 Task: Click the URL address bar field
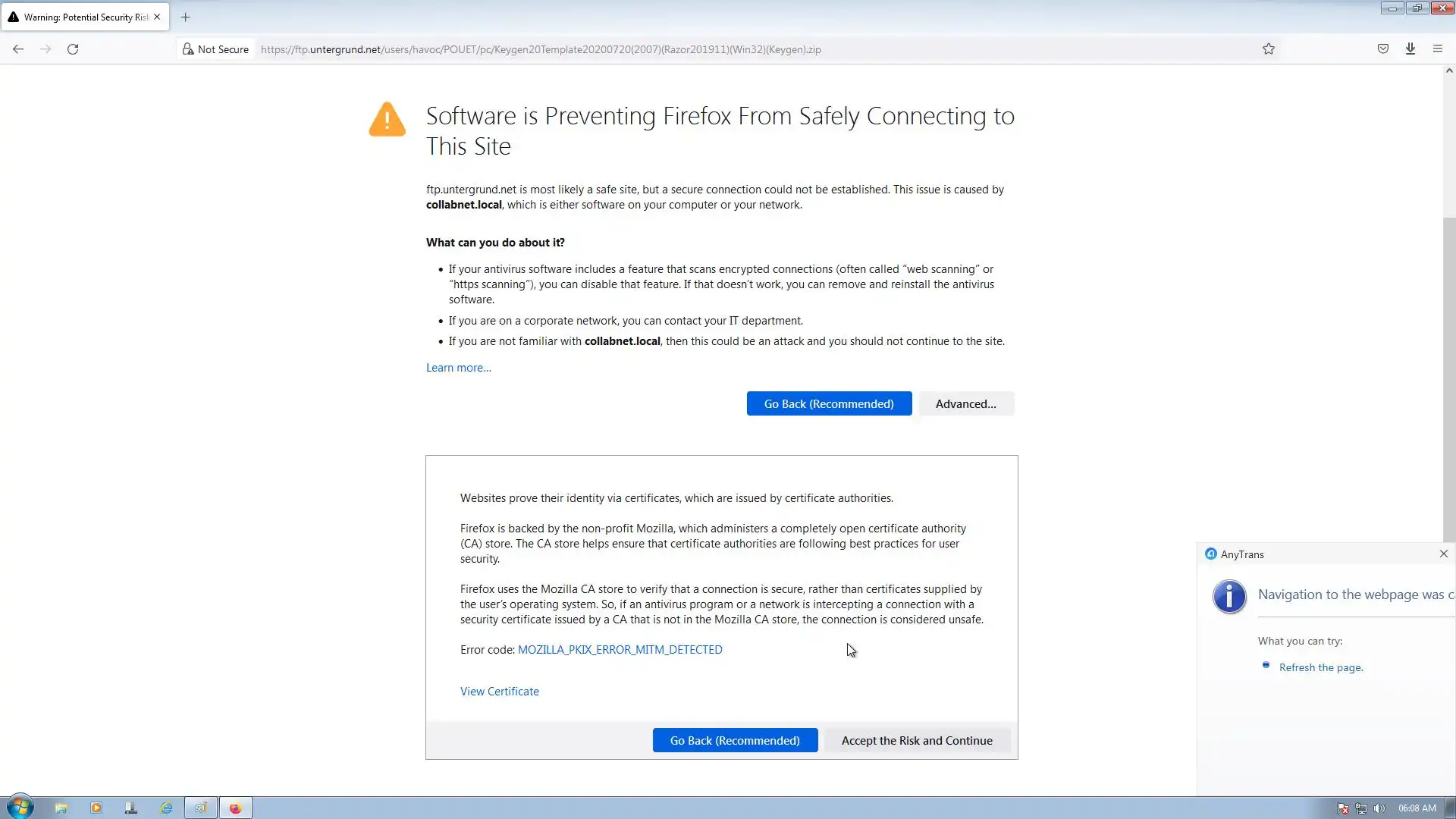coord(682,49)
